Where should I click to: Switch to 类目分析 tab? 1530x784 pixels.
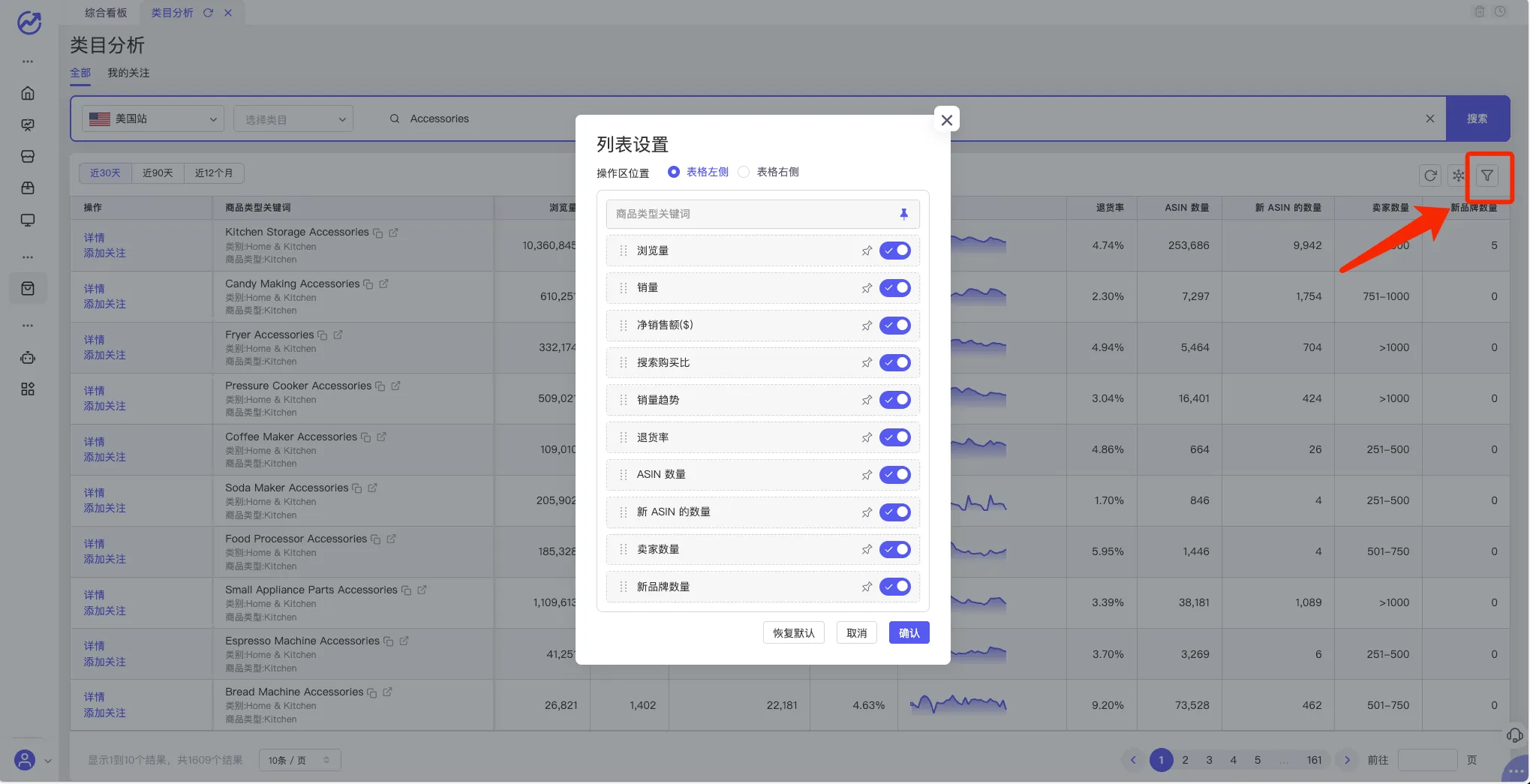(172, 13)
